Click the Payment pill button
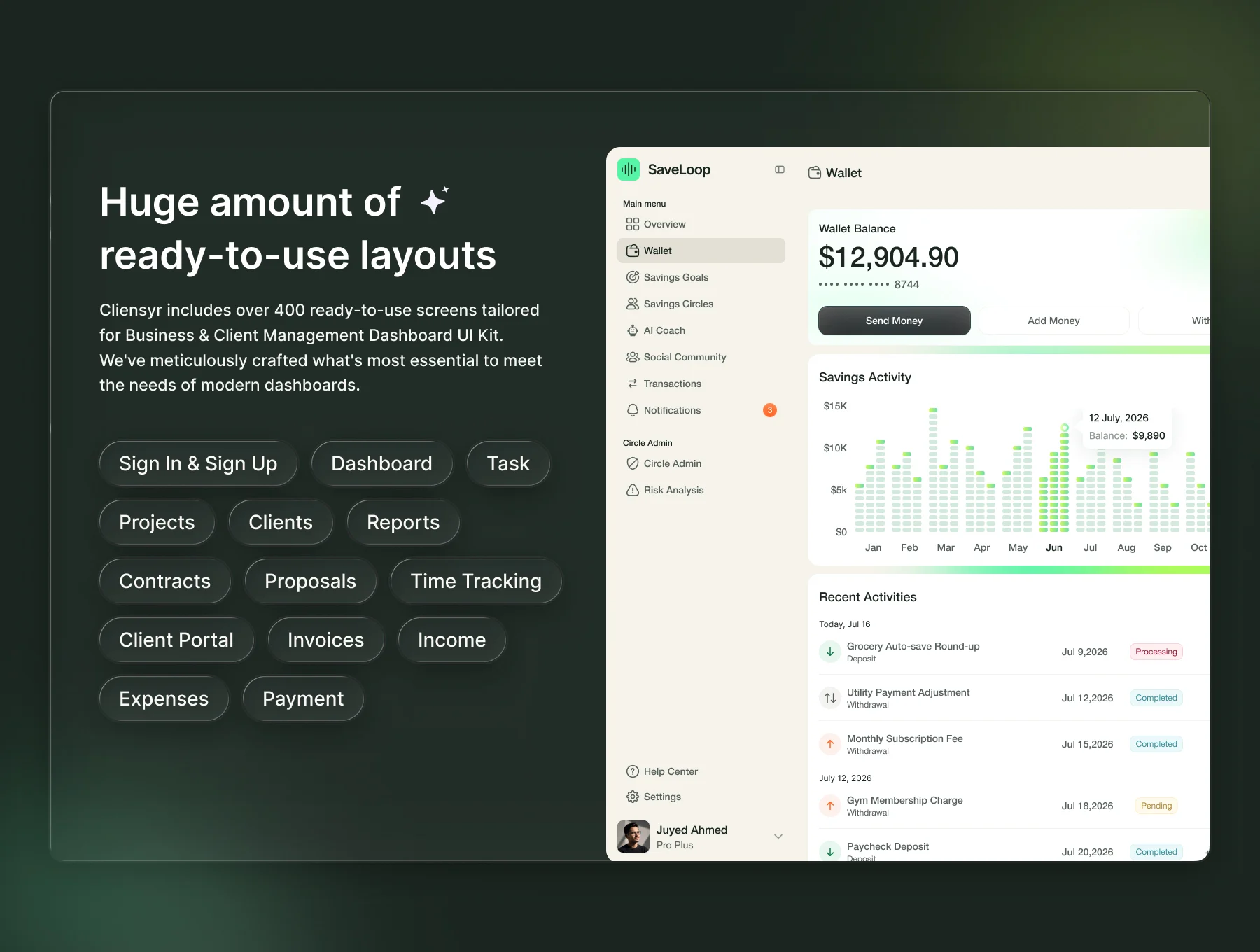1260x952 pixels. pos(303,699)
